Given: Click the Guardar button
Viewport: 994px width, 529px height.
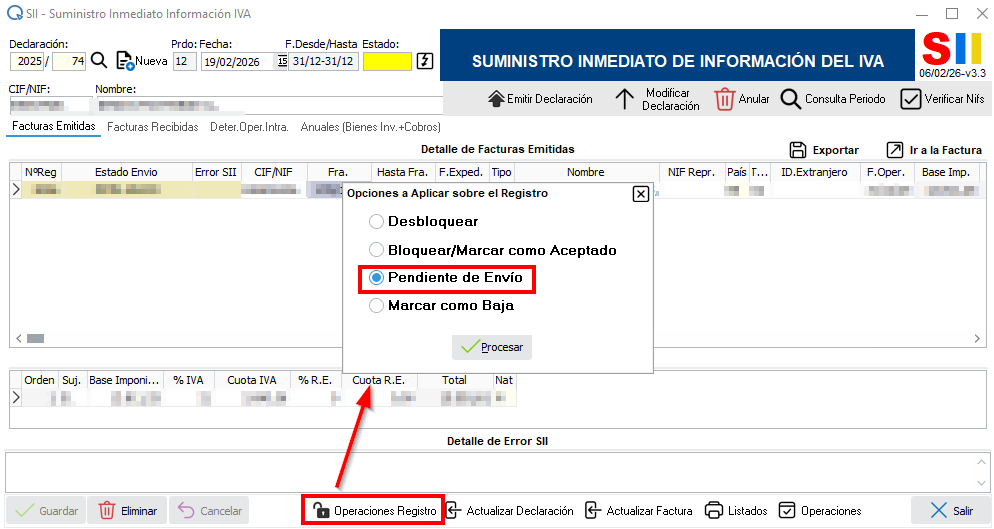Looking at the screenshot, I should pos(46,511).
